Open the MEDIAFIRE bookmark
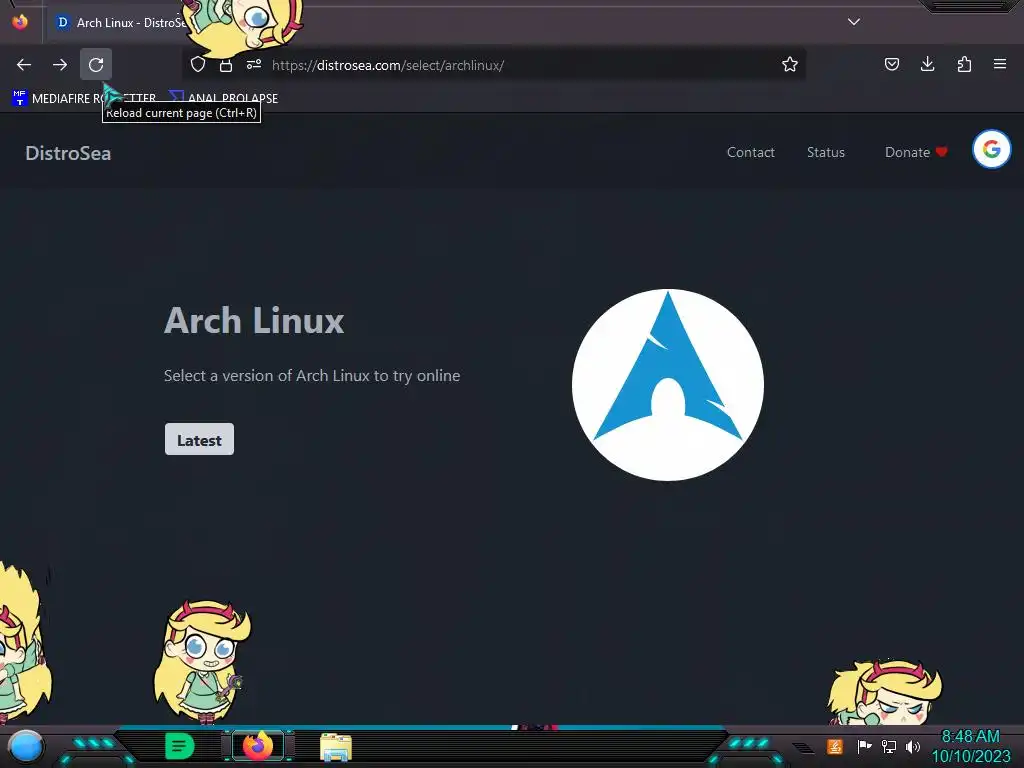 click(84, 99)
